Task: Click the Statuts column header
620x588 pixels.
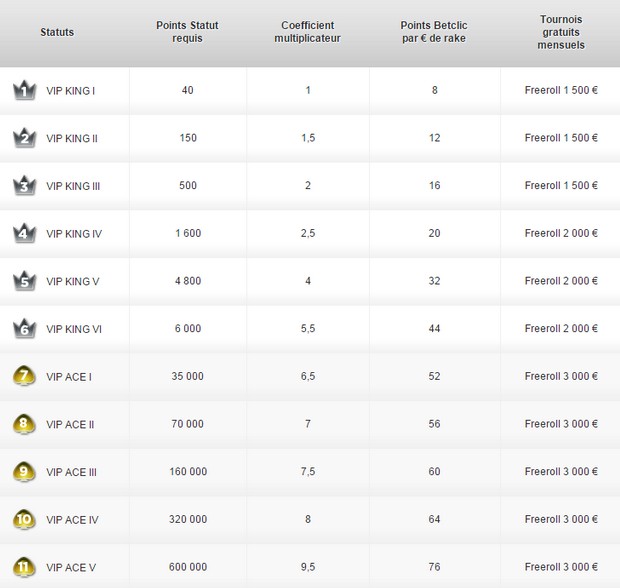Action: tap(57, 32)
